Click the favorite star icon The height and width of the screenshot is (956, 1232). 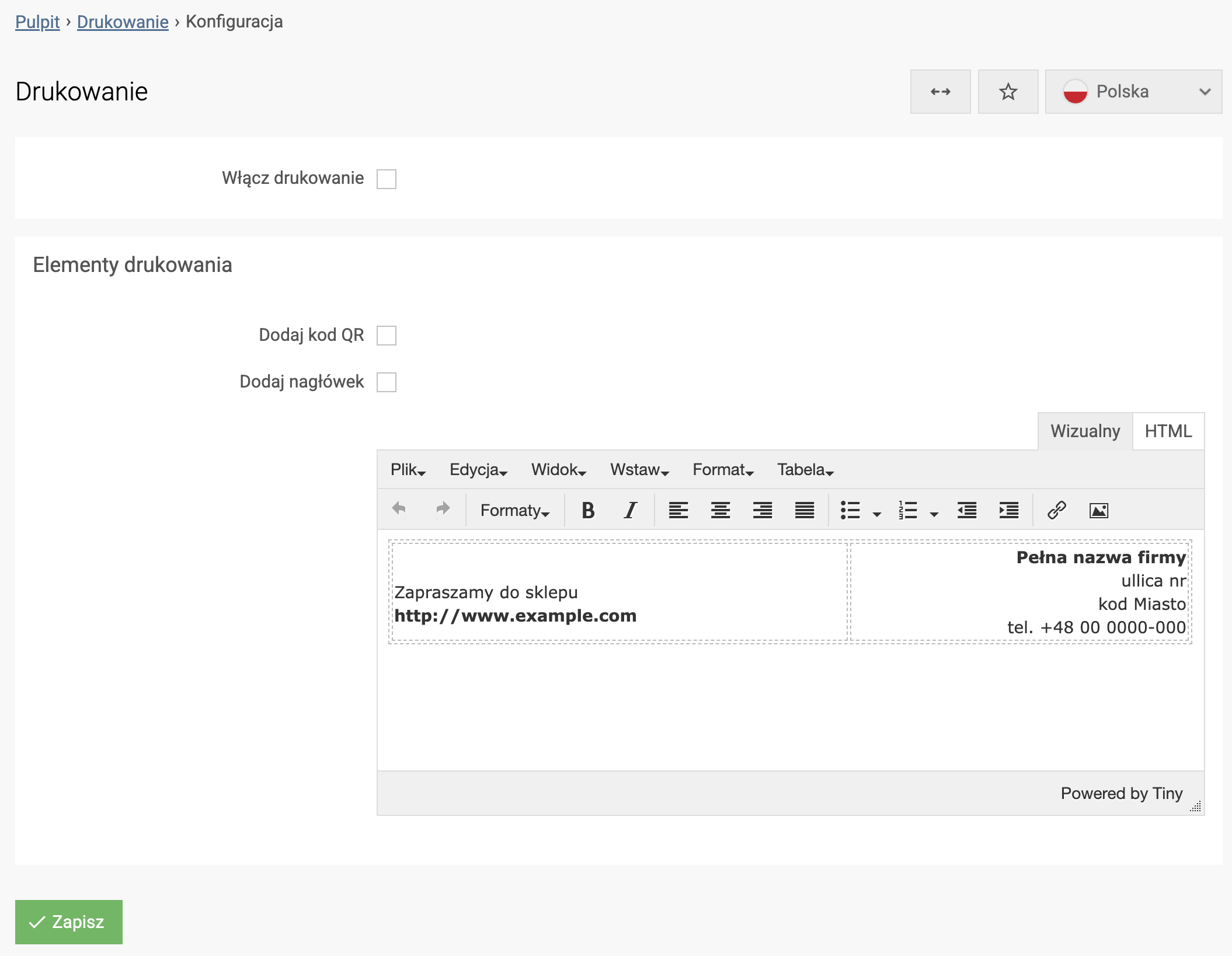[x=1008, y=92]
